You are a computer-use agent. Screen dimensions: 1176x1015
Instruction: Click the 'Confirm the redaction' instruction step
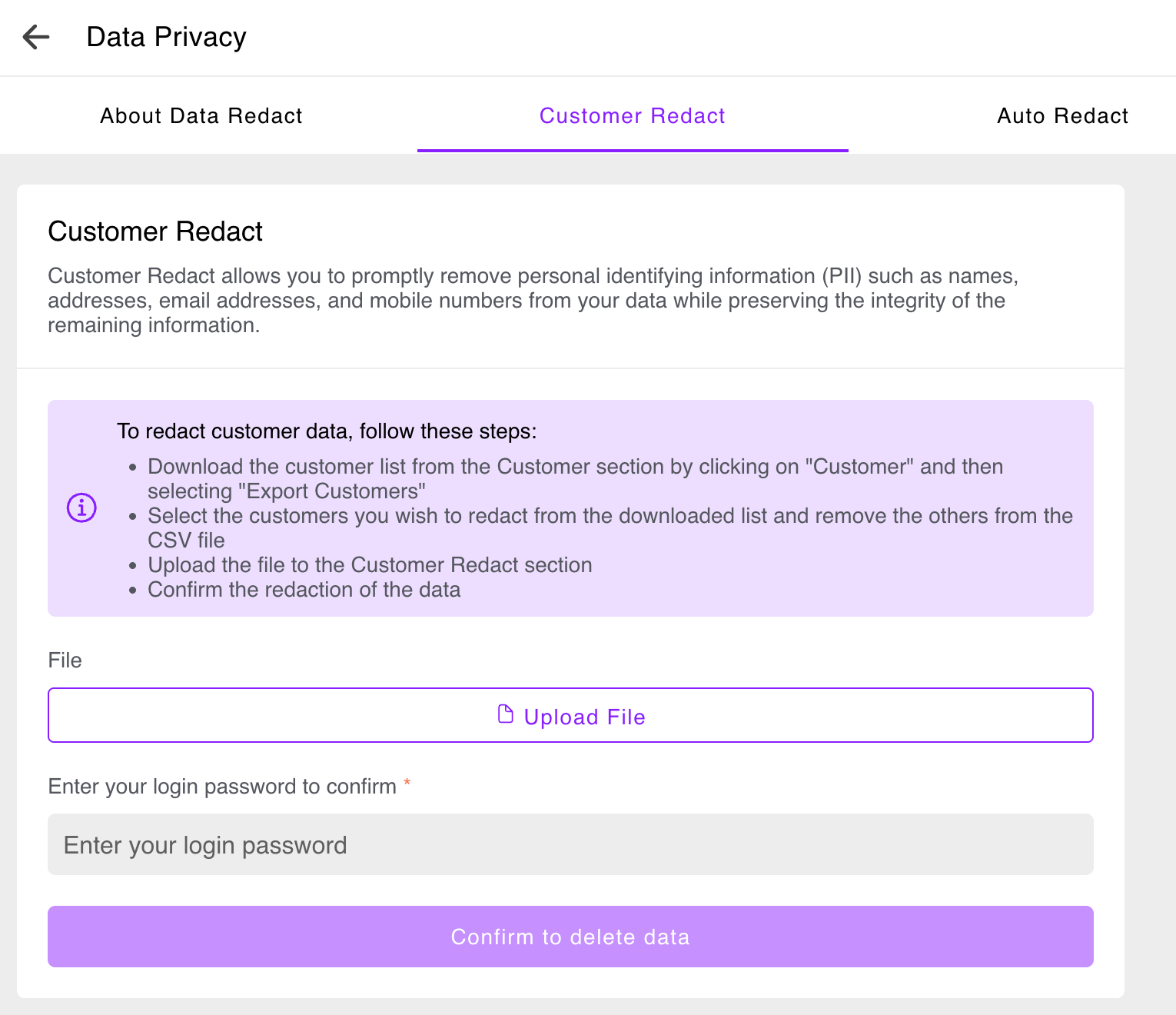pyautogui.click(x=304, y=590)
